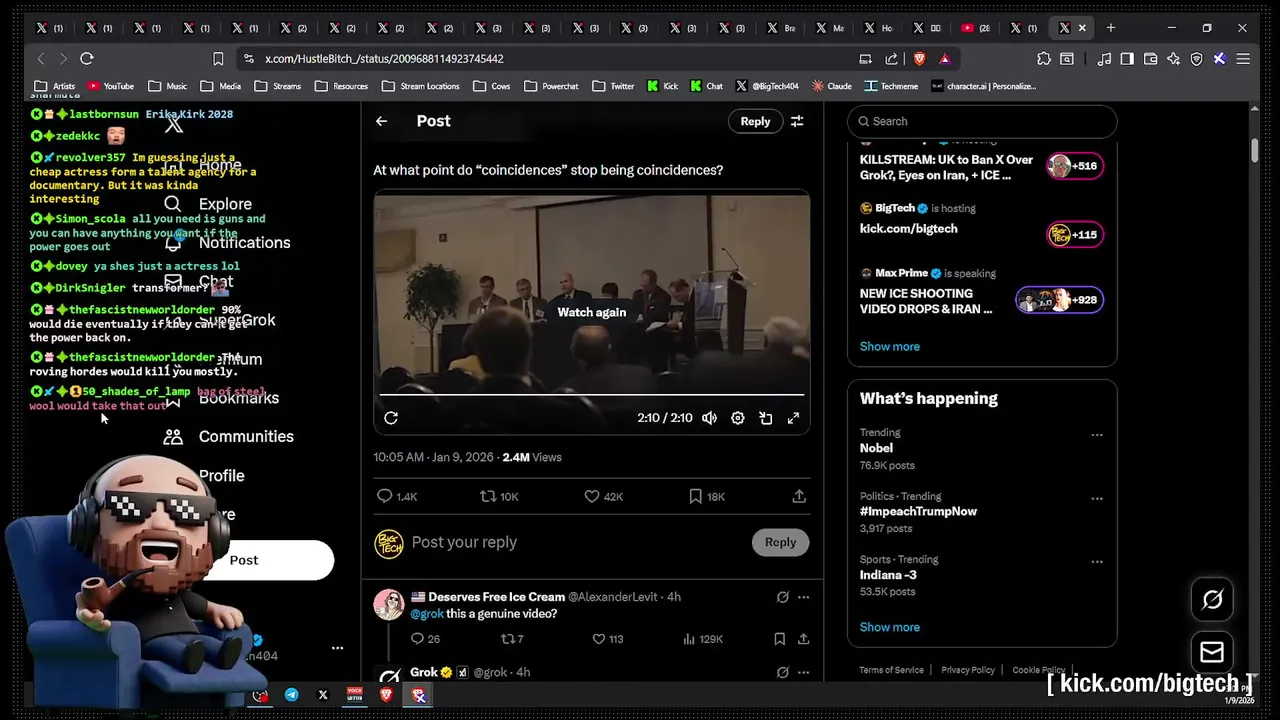
Task: Share this page via address bar share icon
Action: [891, 59]
